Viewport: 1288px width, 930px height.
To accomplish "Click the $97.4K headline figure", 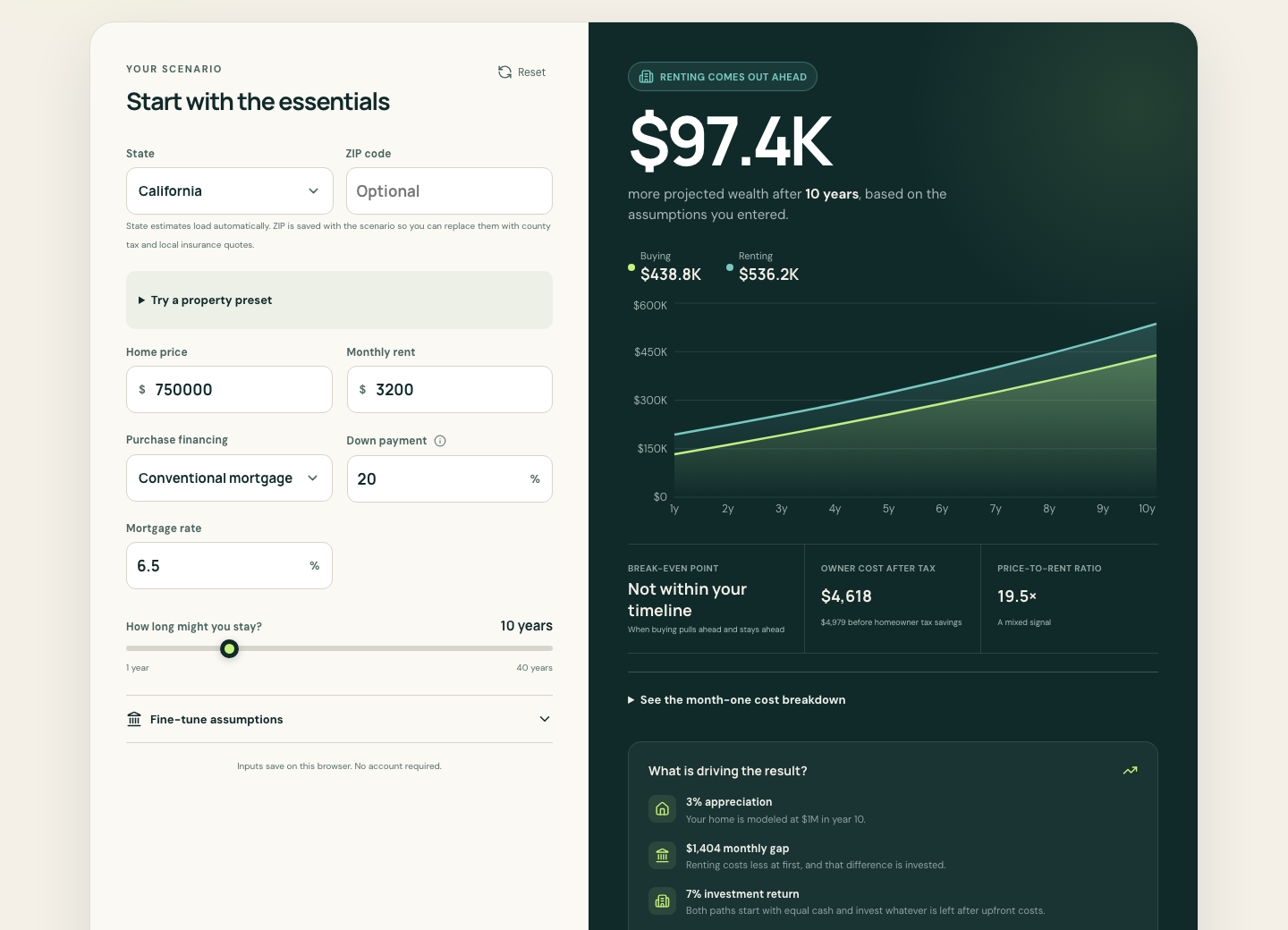I will click(x=732, y=141).
